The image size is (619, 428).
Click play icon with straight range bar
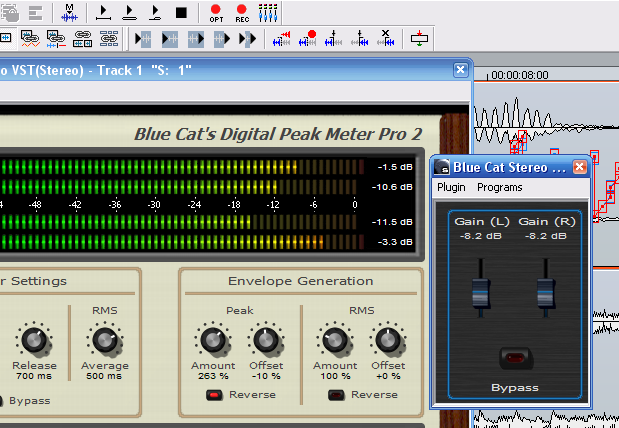tap(103, 13)
